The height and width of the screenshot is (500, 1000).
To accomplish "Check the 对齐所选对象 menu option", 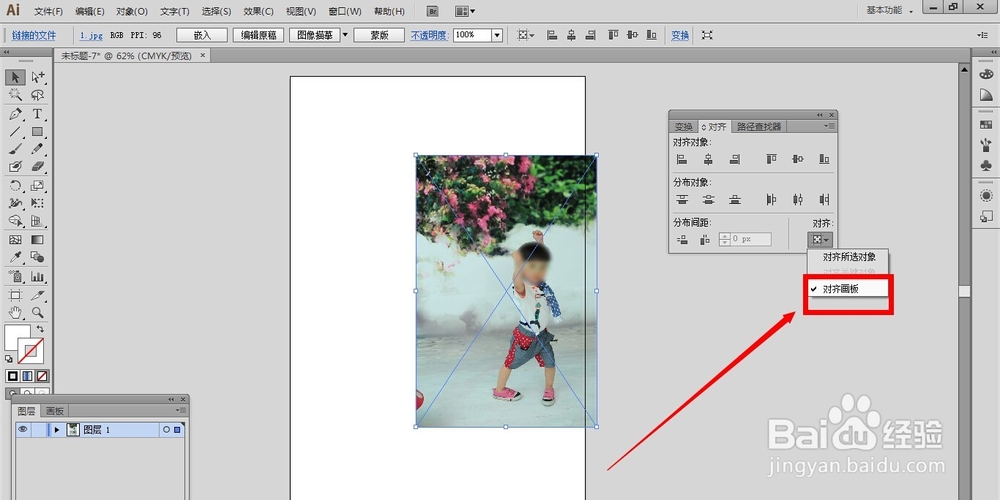I will [849, 257].
